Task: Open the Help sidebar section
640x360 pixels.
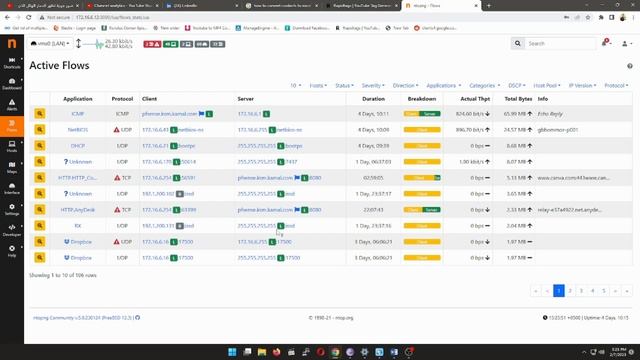Action: click(12, 251)
